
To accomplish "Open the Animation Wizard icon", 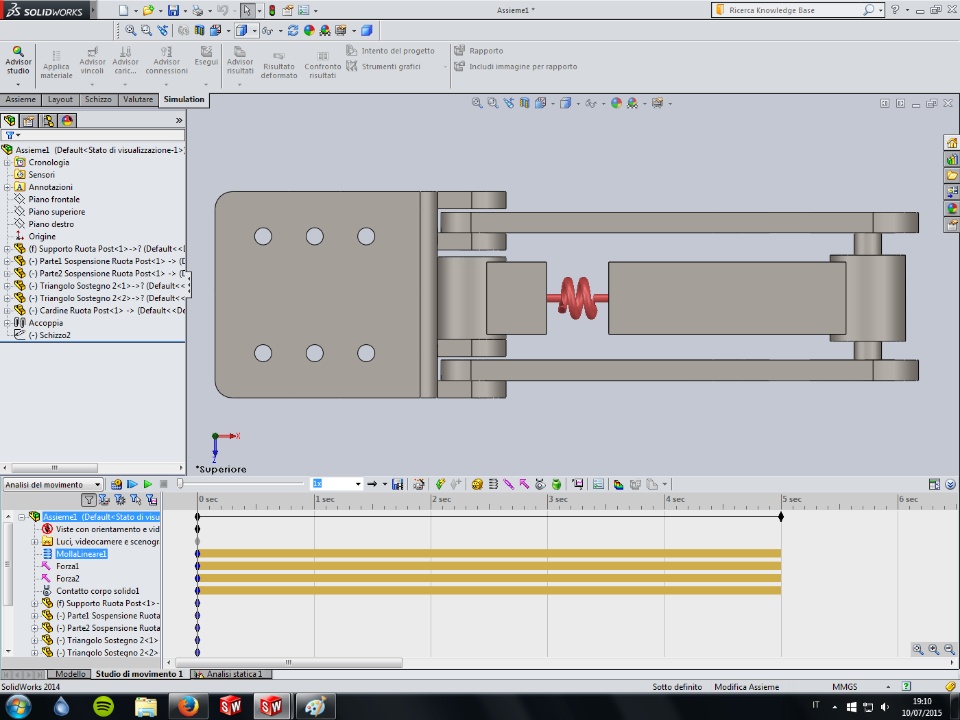I will click(419, 484).
